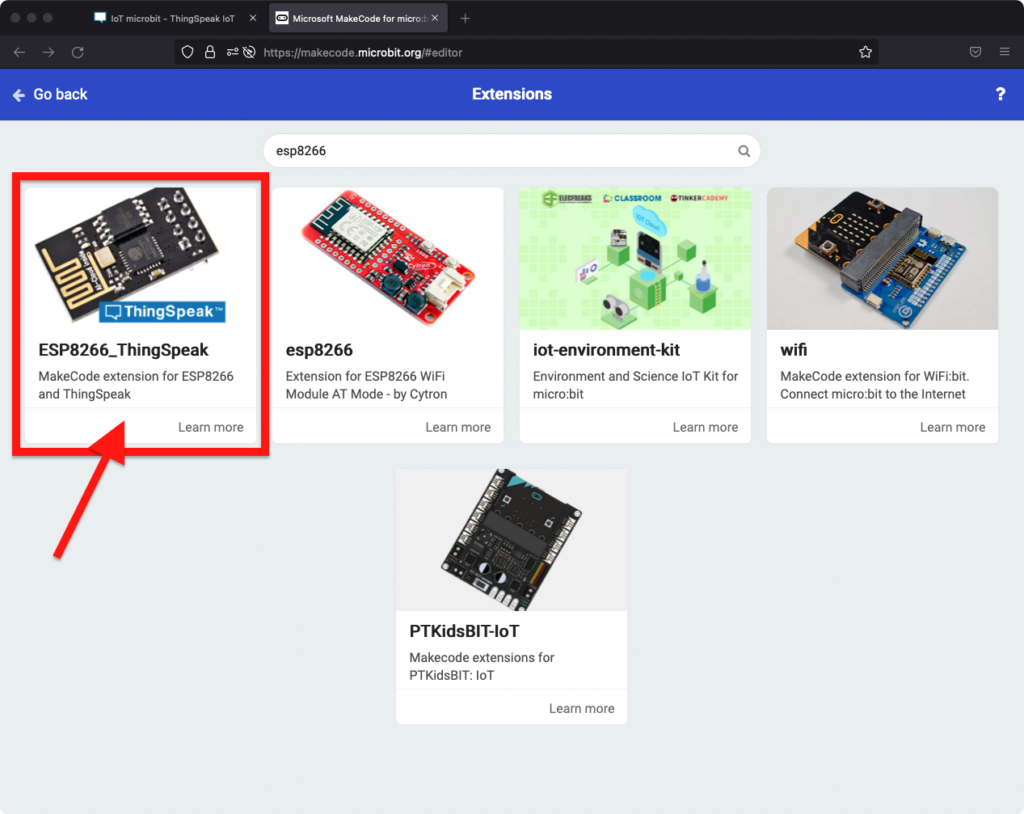The height and width of the screenshot is (814, 1024).
Task: Click the search magnifier icon
Action: point(743,151)
